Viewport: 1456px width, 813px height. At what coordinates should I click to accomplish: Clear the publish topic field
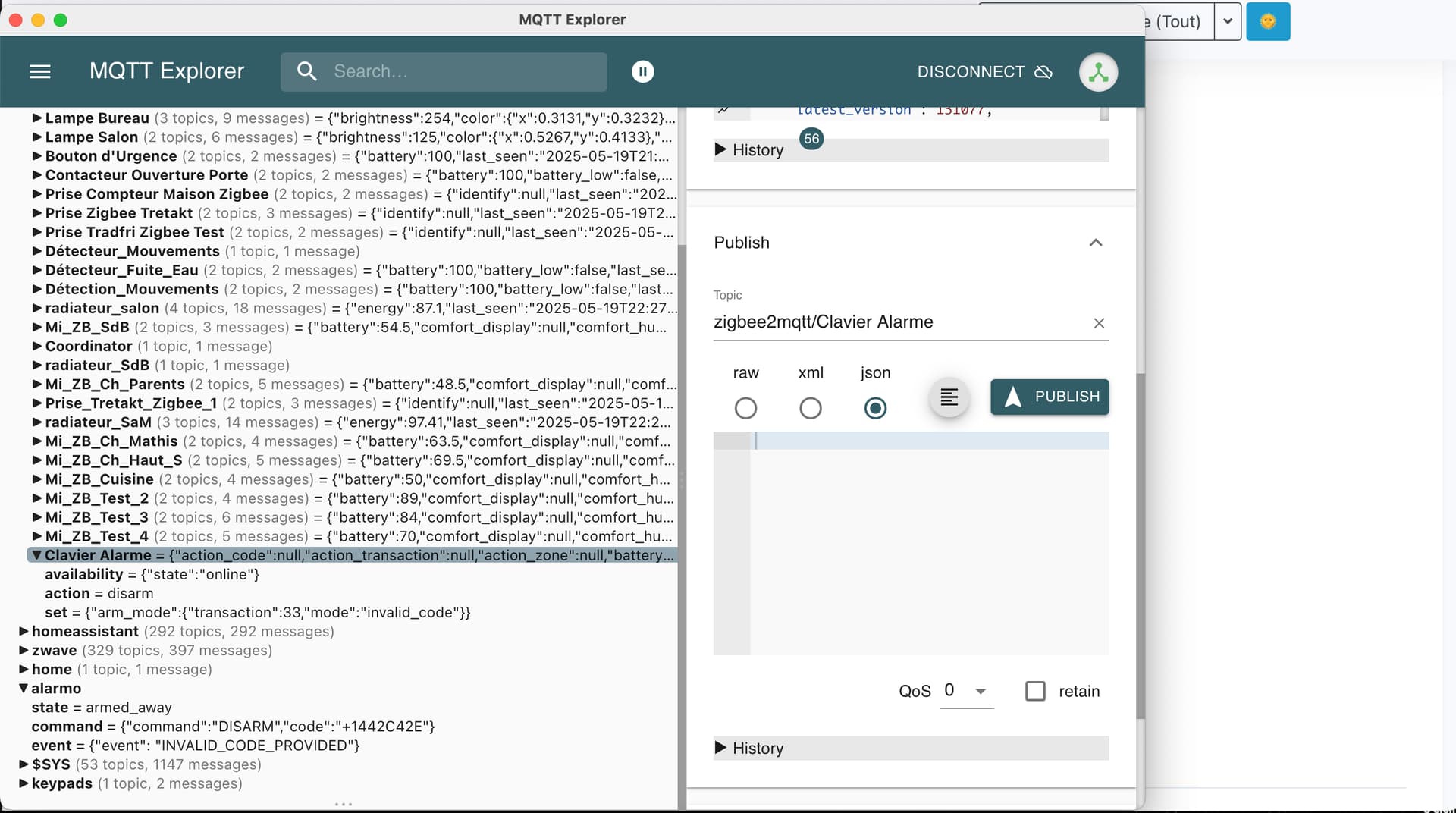(x=1099, y=323)
